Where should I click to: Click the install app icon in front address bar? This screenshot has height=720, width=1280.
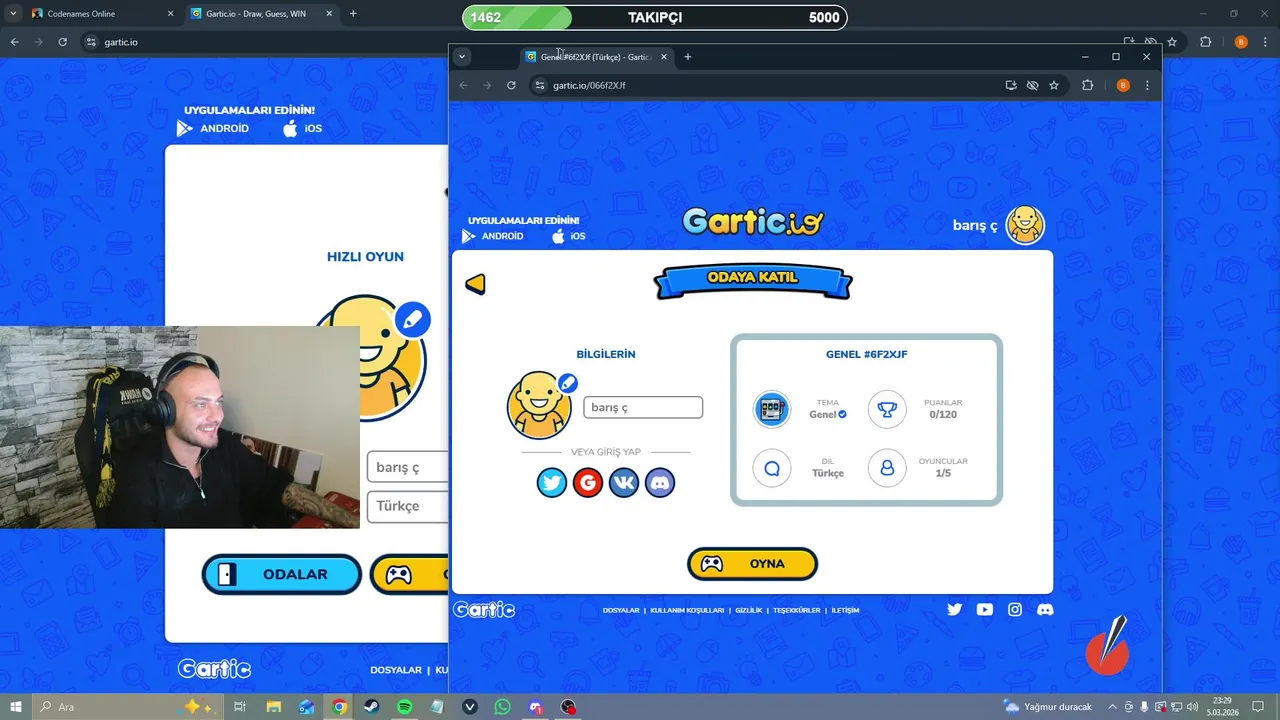(x=1011, y=85)
